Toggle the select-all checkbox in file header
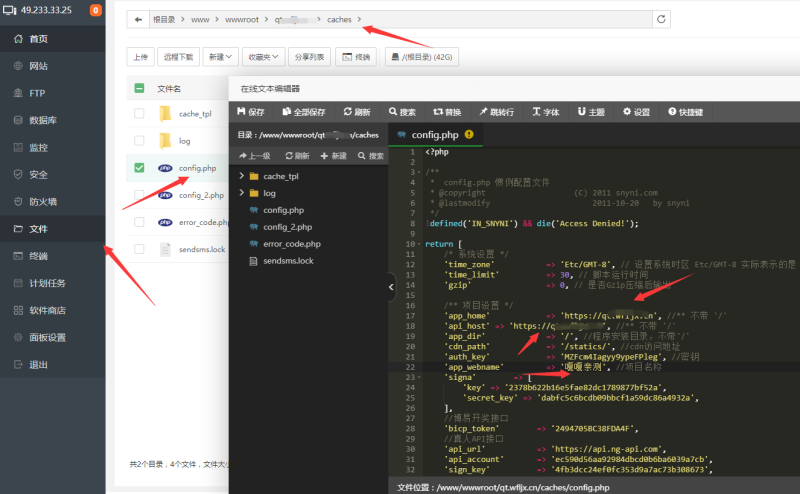This screenshot has height=494, width=800. click(139, 88)
